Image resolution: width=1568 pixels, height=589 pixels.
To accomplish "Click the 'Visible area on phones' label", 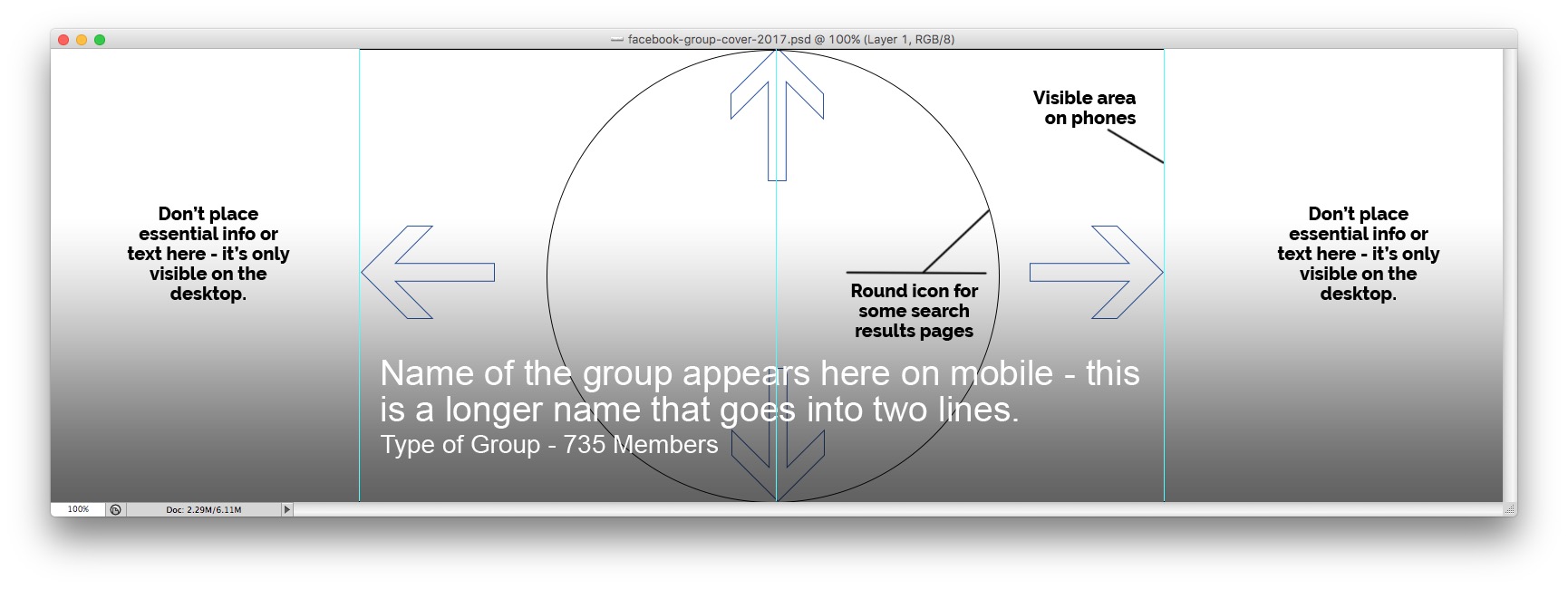I will tap(1085, 108).
